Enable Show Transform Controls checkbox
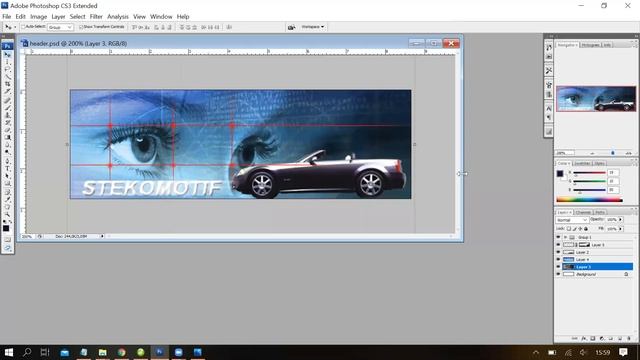640x360 pixels. [81, 27]
